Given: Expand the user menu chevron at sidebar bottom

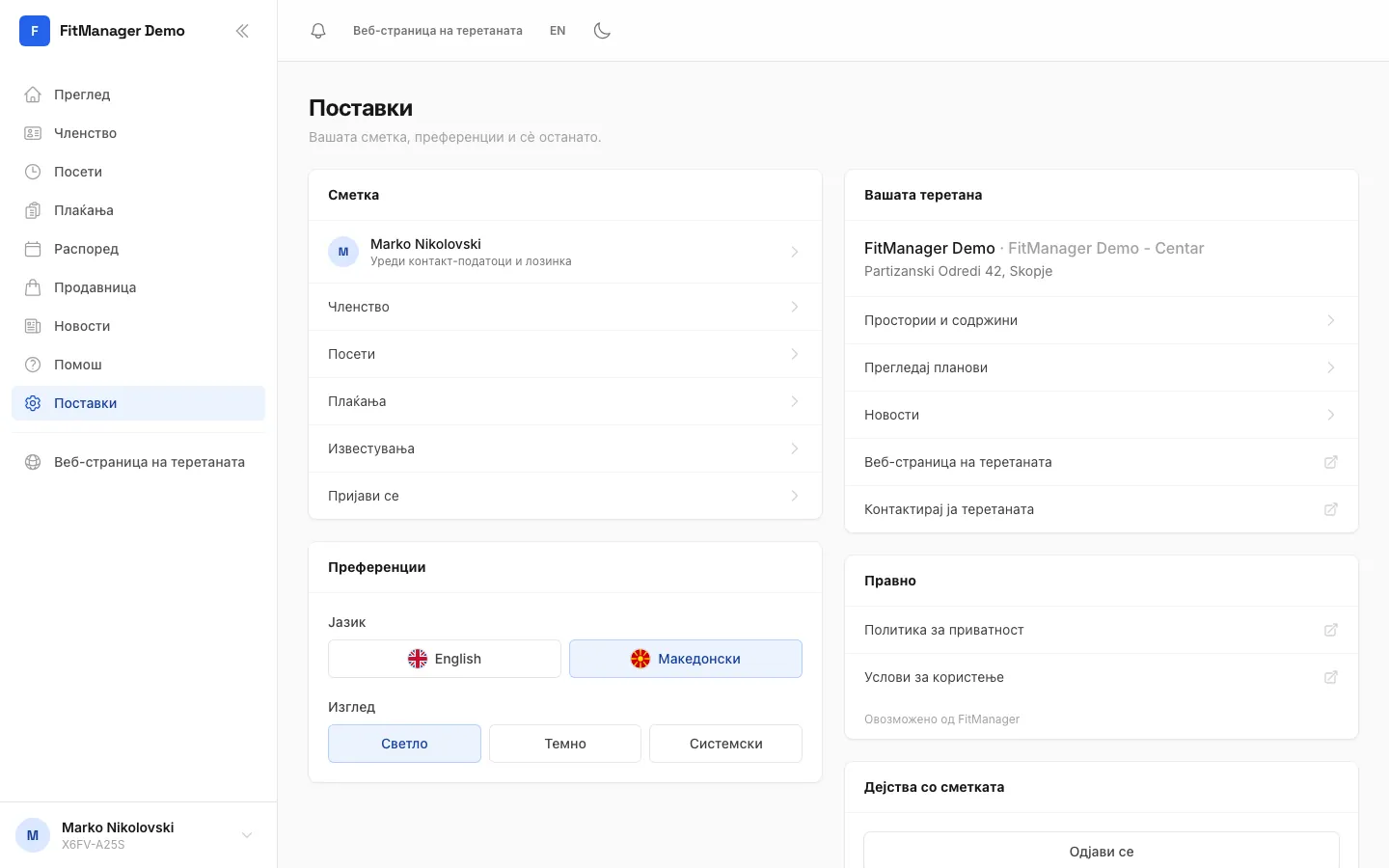Looking at the screenshot, I should 247,835.
